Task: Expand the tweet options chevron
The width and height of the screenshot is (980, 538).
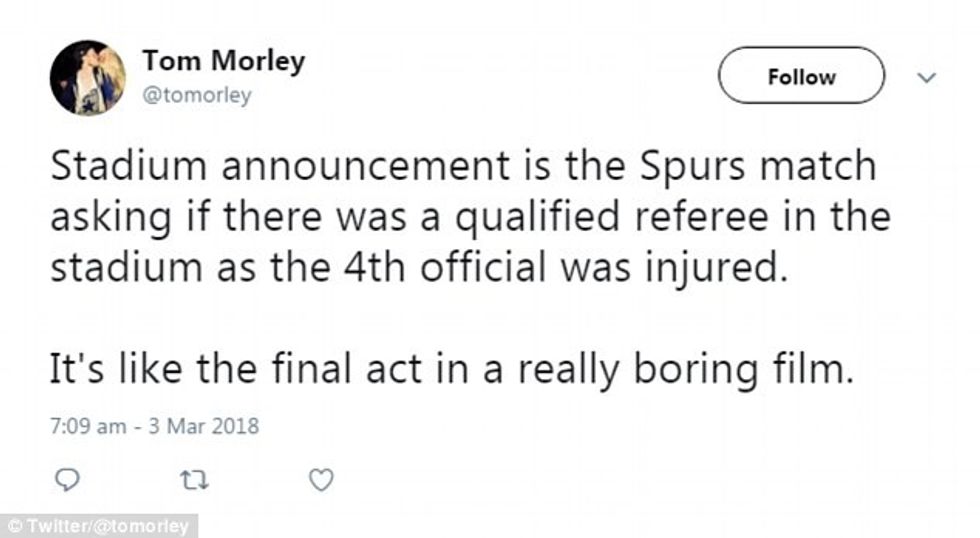Action: [x=926, y=77]
